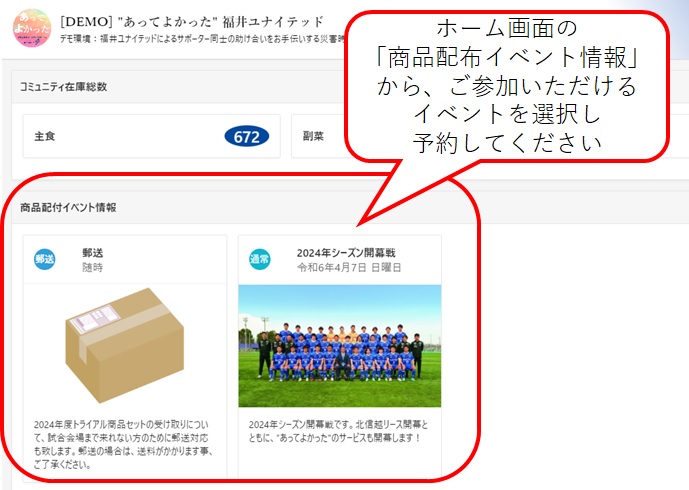Click the blue 郵送 badge icon
689x490 pixels.
pos(45,259)
